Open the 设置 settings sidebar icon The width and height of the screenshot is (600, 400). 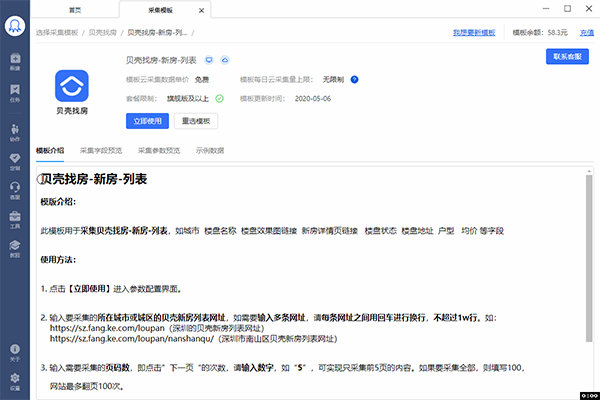pos(14,381)
